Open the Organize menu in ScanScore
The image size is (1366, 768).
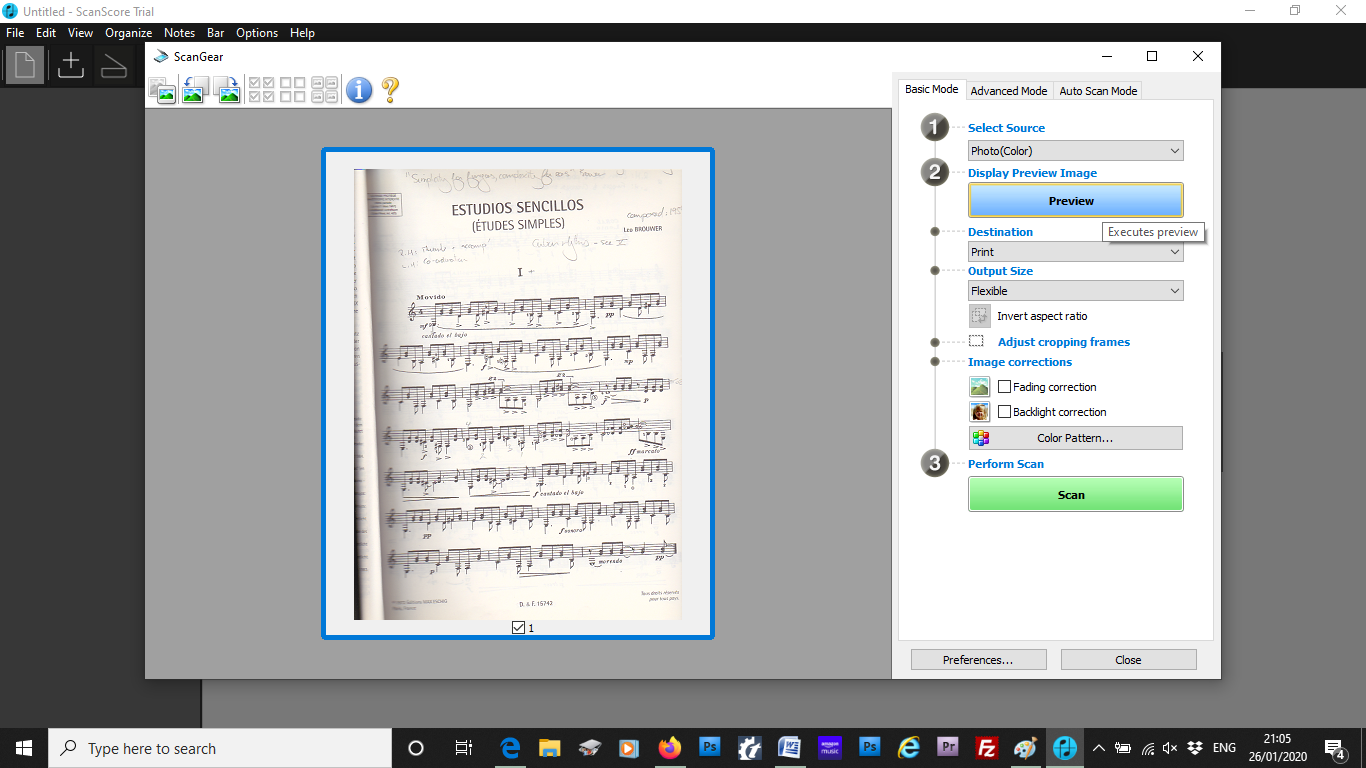[x=128, y=33]
